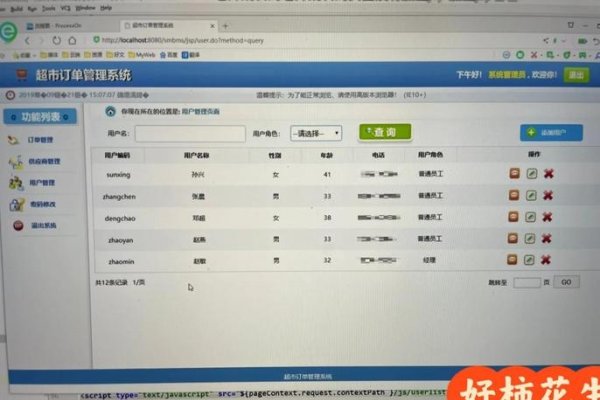This screenshot has height=400, width=600.
Task: Open the MyWeb bookmark folder
Action: coord(142,55)
